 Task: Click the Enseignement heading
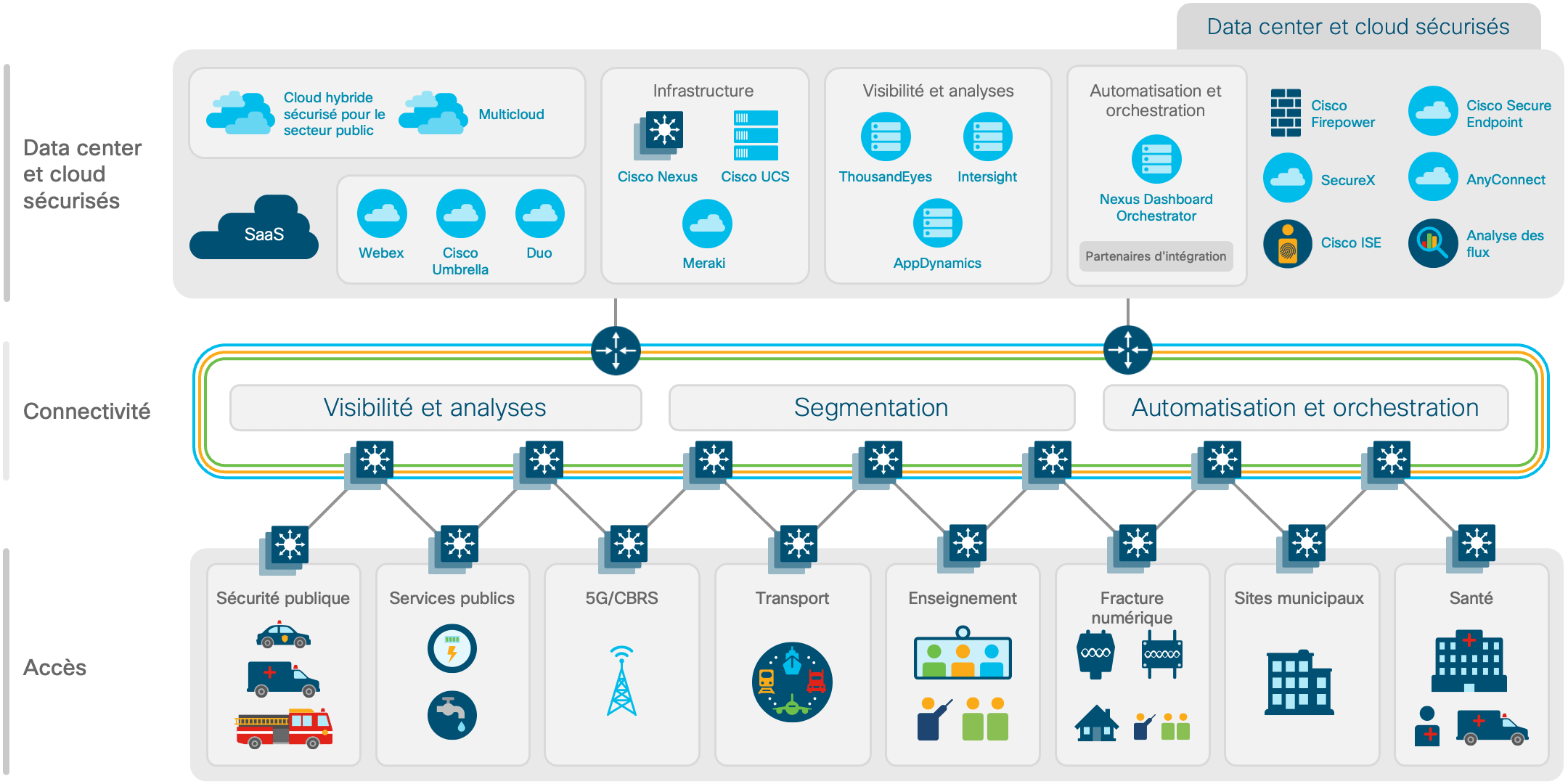pos(963,599)
